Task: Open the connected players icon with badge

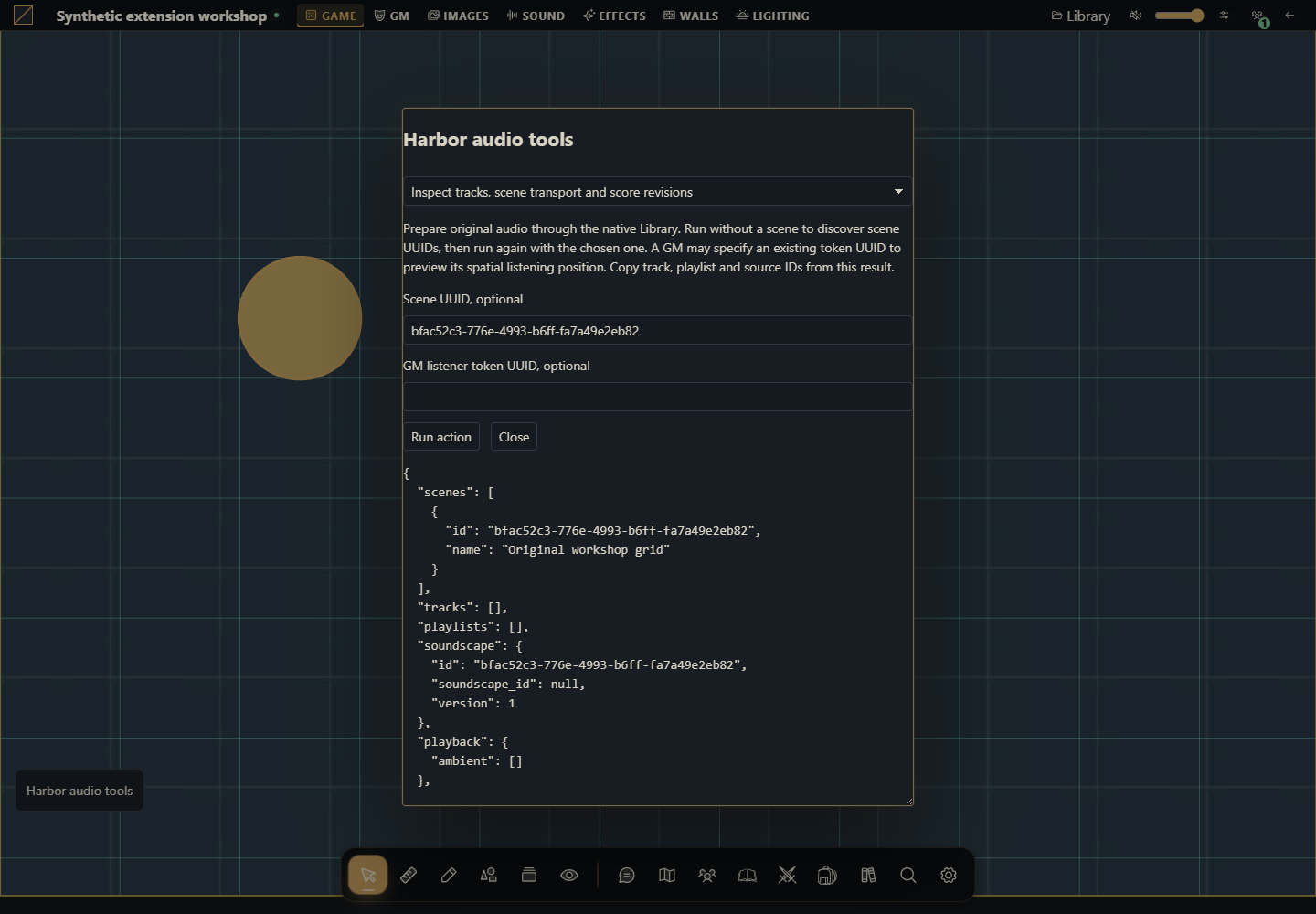Action: click(1259, 16)
